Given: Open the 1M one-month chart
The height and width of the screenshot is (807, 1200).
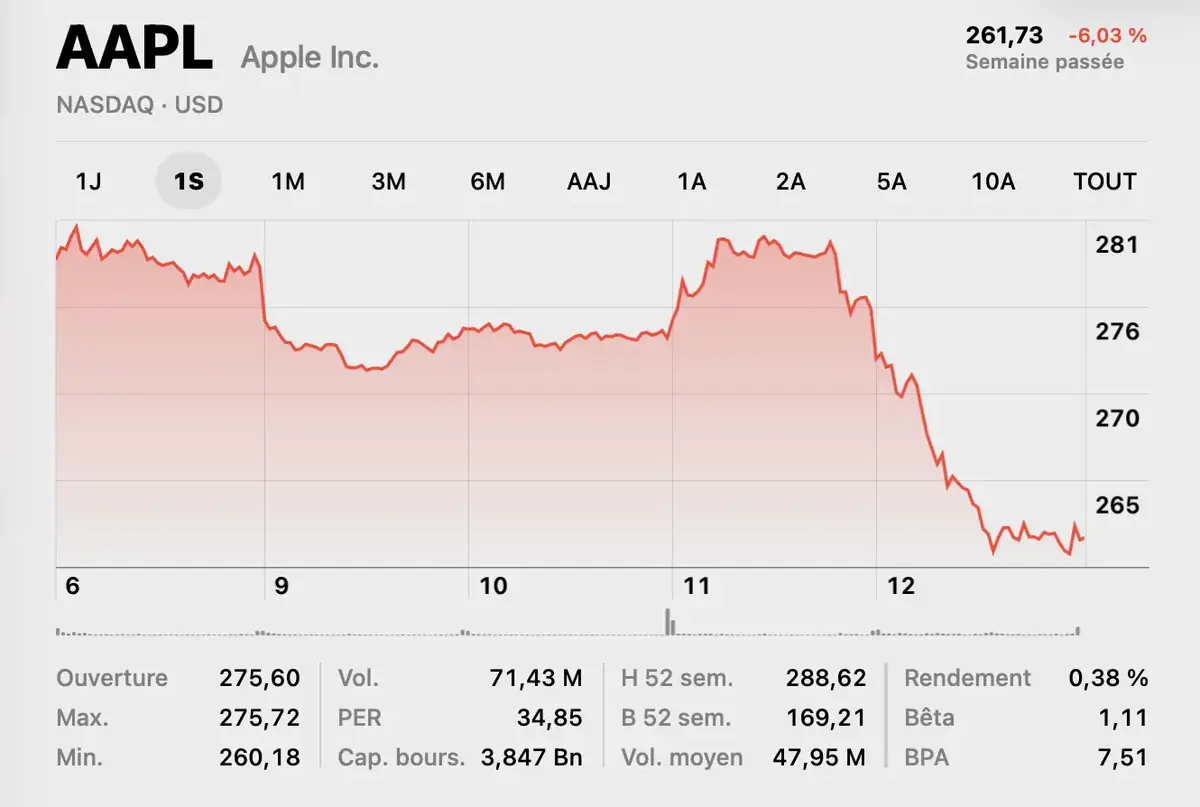Looking at the screenshot, I should coord(288,181).
